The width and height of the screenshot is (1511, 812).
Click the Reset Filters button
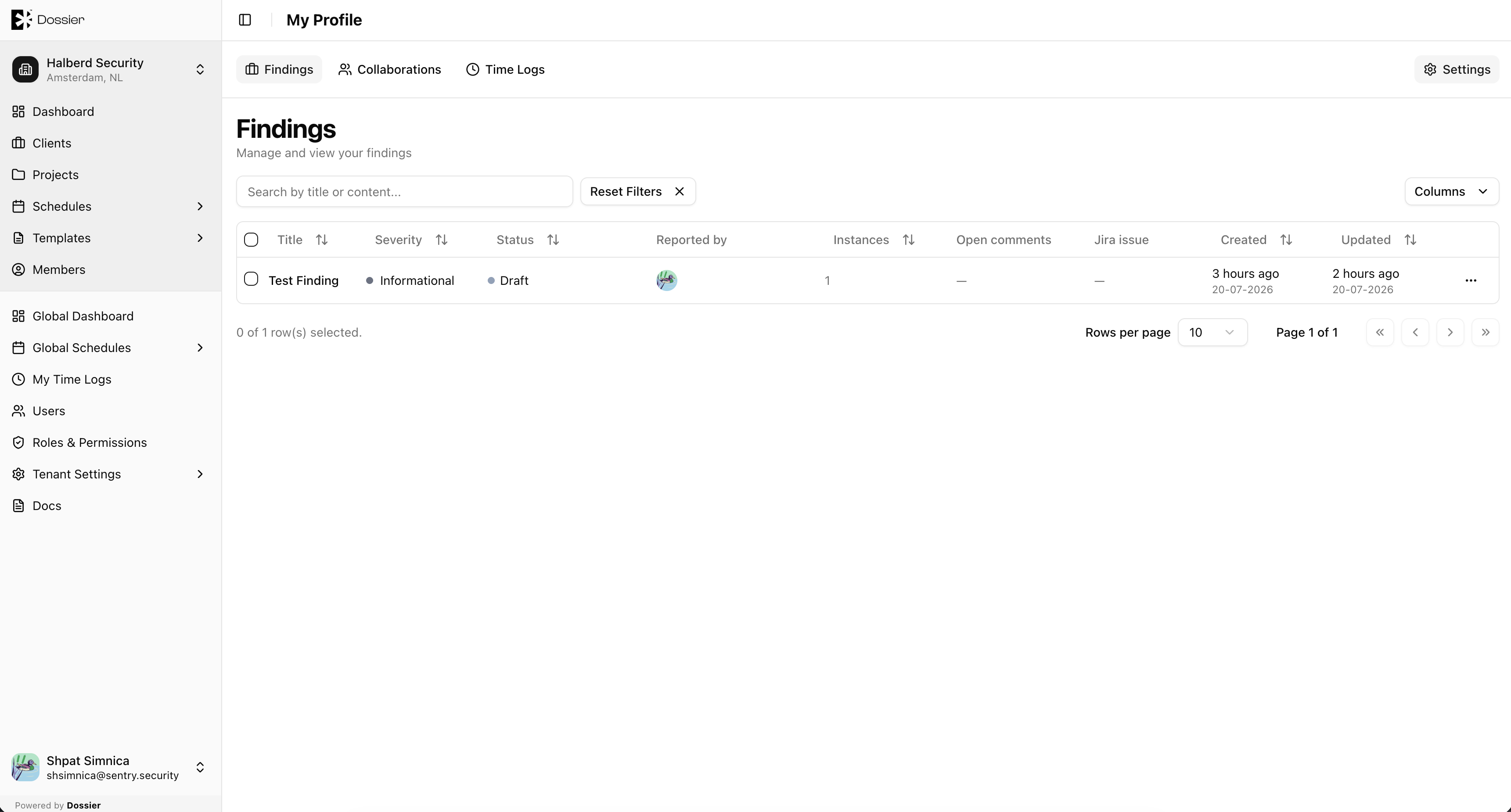(637, 192)
